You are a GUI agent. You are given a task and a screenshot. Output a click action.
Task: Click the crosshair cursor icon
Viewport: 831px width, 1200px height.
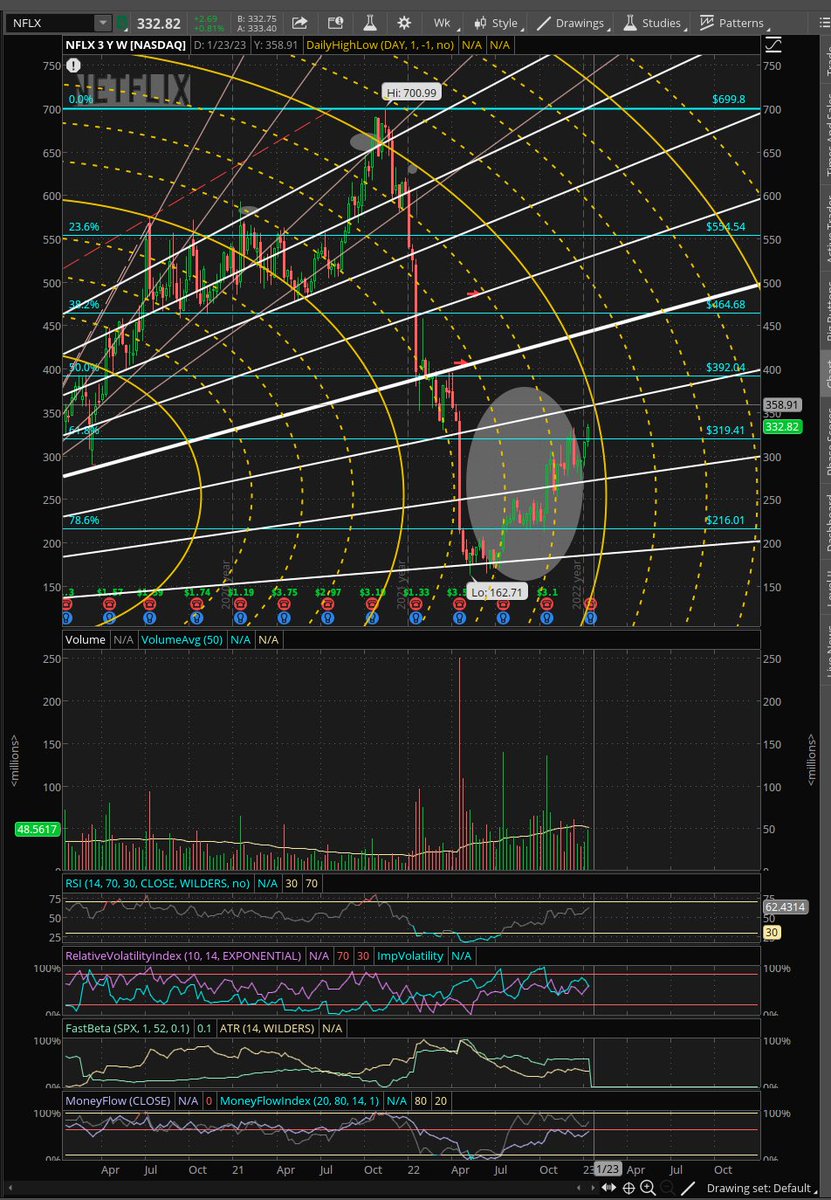630,1188
